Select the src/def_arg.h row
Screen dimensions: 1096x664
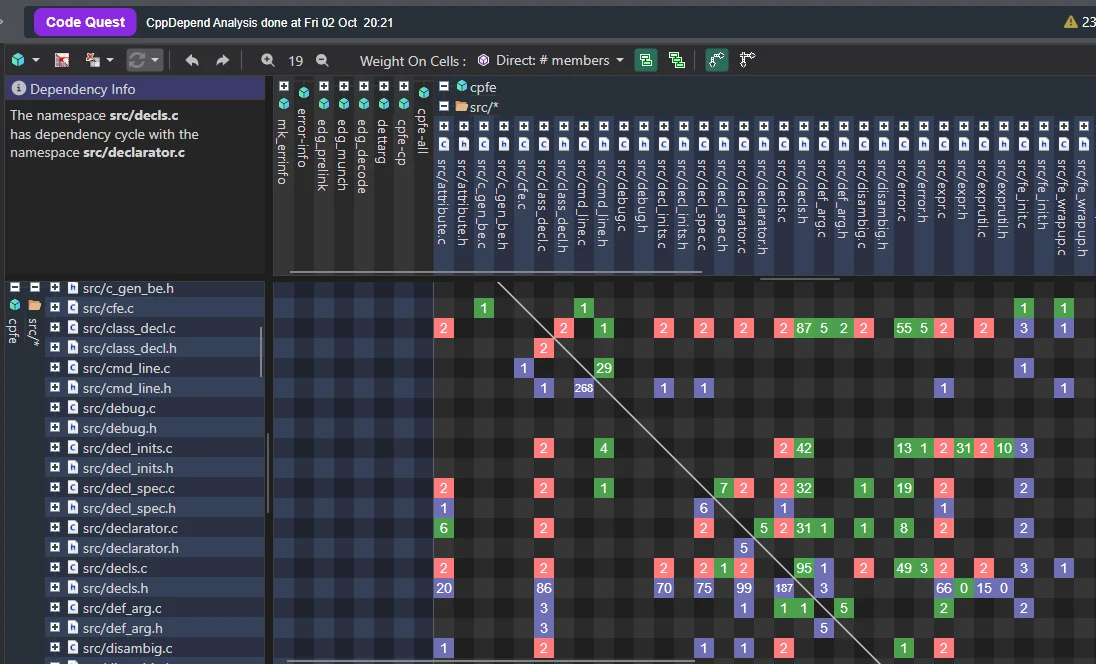[x=155, y=628]
